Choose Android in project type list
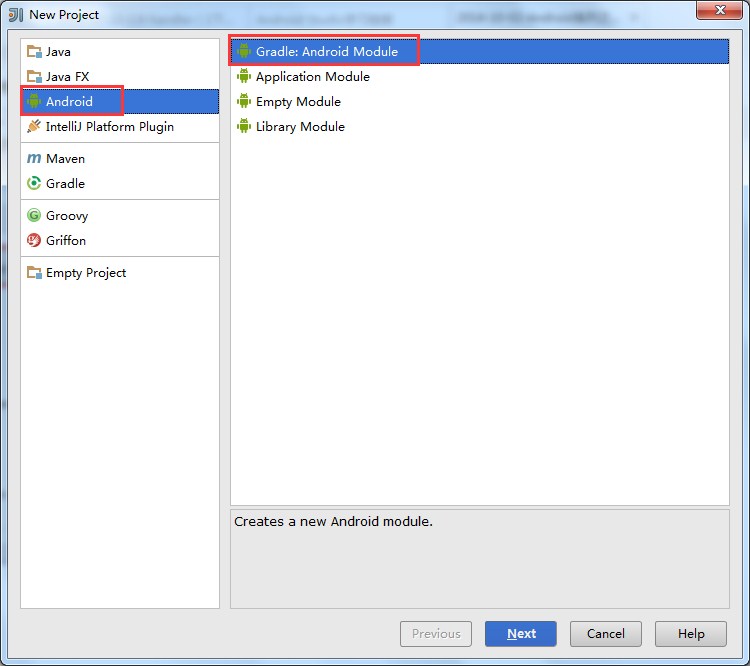 point(69,101)
